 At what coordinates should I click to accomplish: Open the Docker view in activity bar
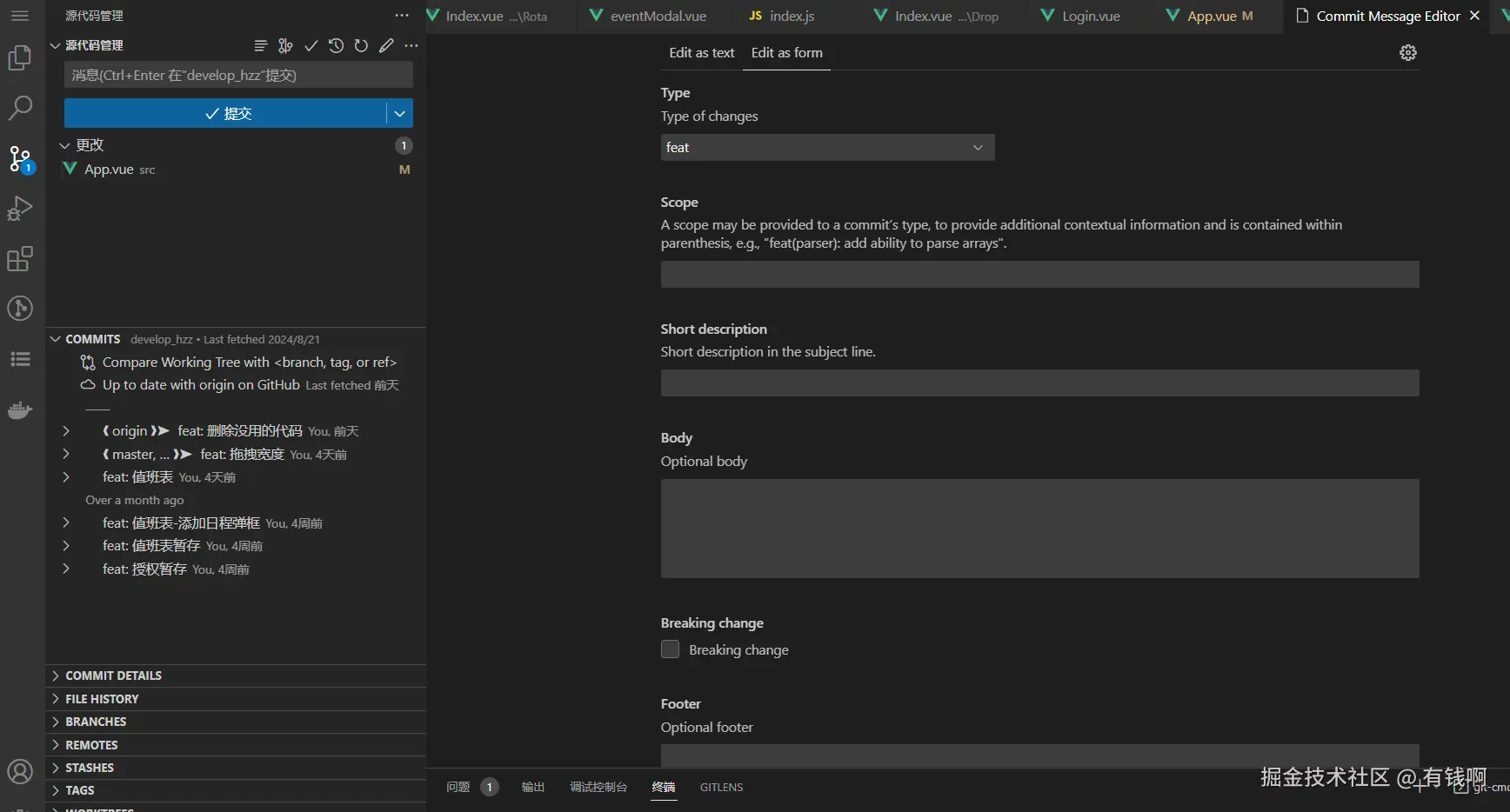coord(20,410)
